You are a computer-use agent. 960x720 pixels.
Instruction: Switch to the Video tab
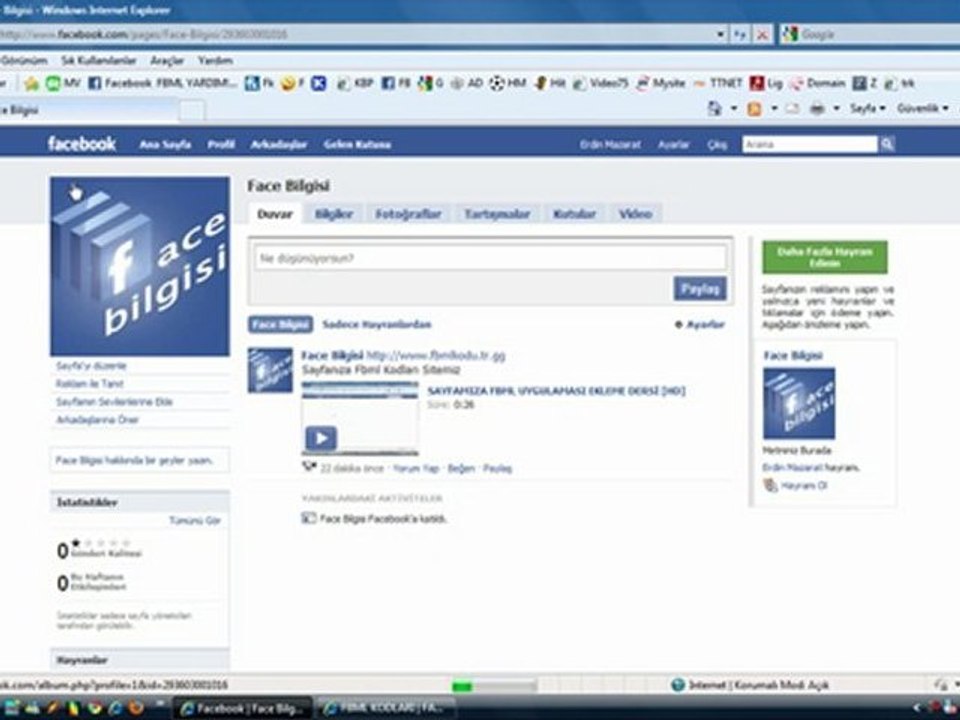point(636,214)
